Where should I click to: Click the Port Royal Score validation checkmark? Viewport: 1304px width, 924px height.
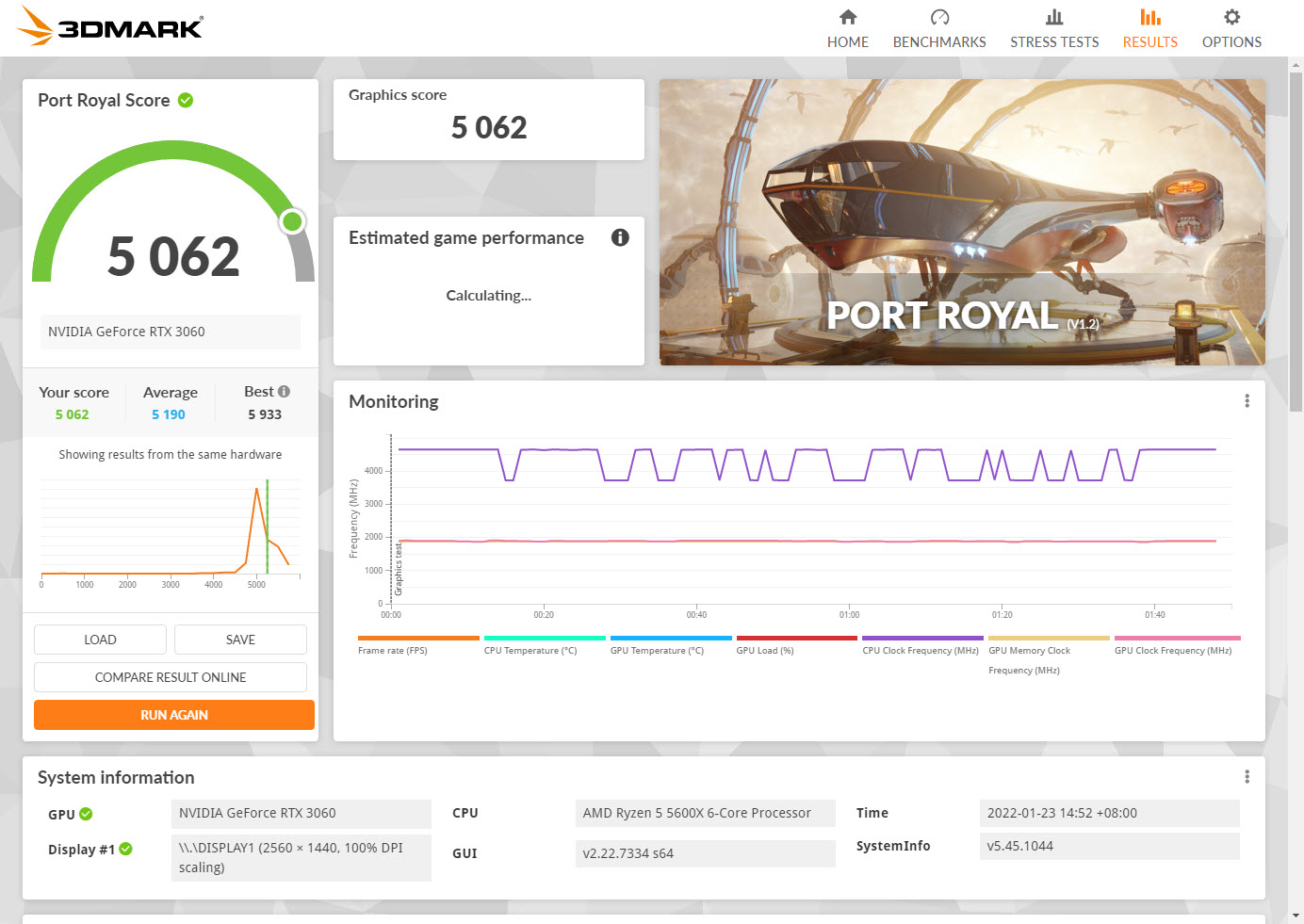tap(186, 100)
